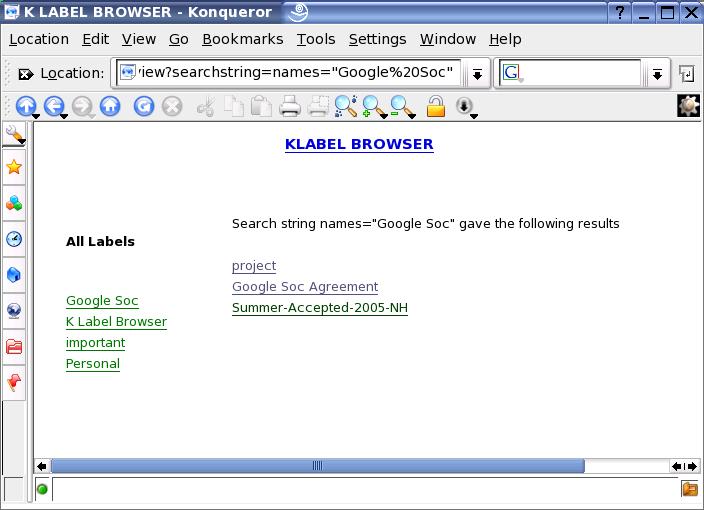Reload the page with the Reload icon
Viewport: 704px width, 510px height.
point(144,106)
